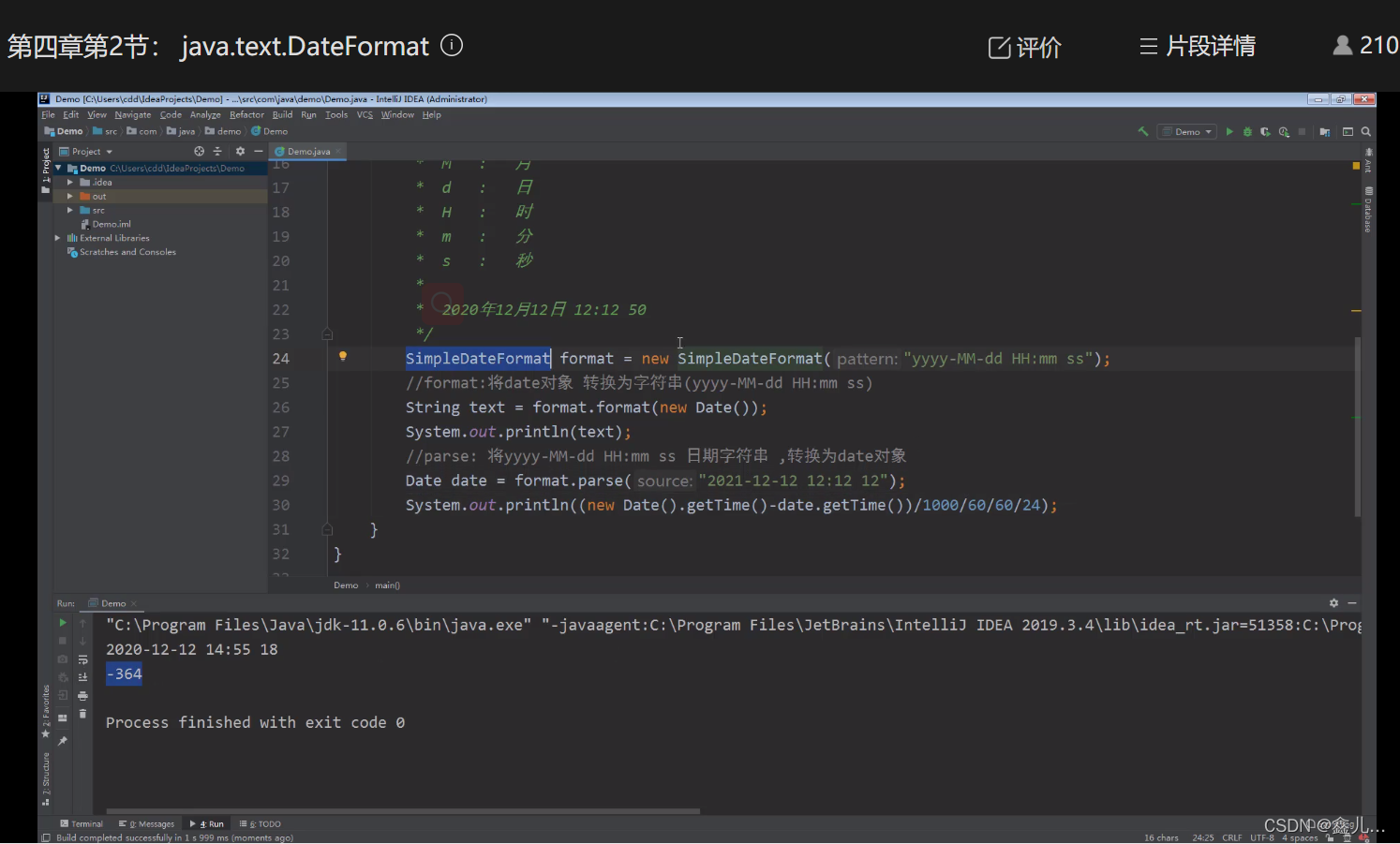Screen dimensions: 1400x844
Task: Click the print icon in Run panel
Action: 82,696
